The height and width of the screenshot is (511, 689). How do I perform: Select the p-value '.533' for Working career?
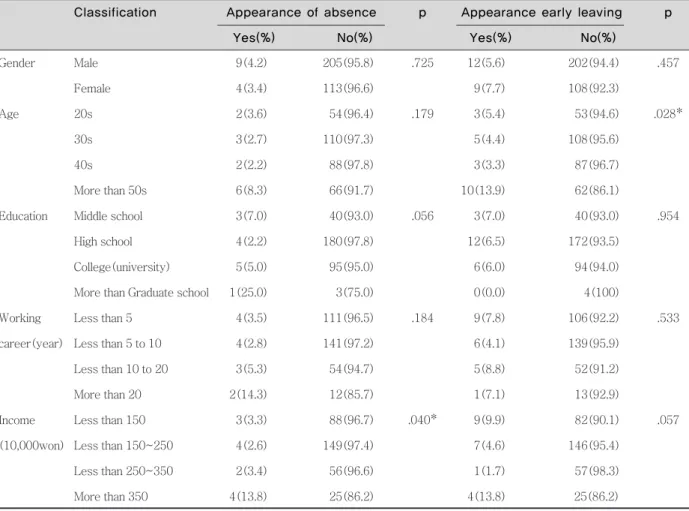coord(668,318)
